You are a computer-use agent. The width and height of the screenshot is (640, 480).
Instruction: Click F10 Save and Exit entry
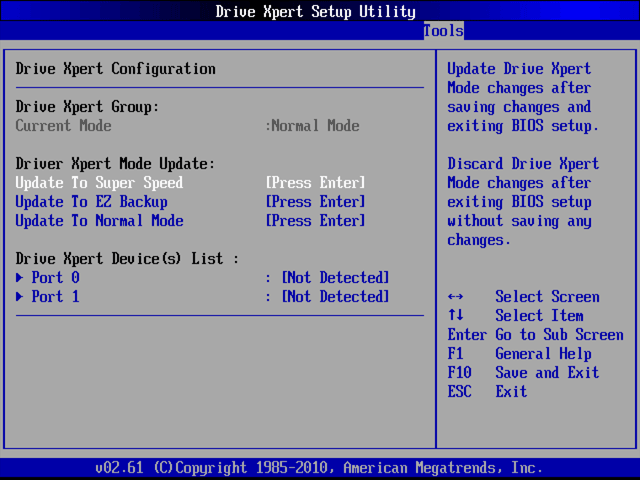pyautogui.click(x=523, y=372)
